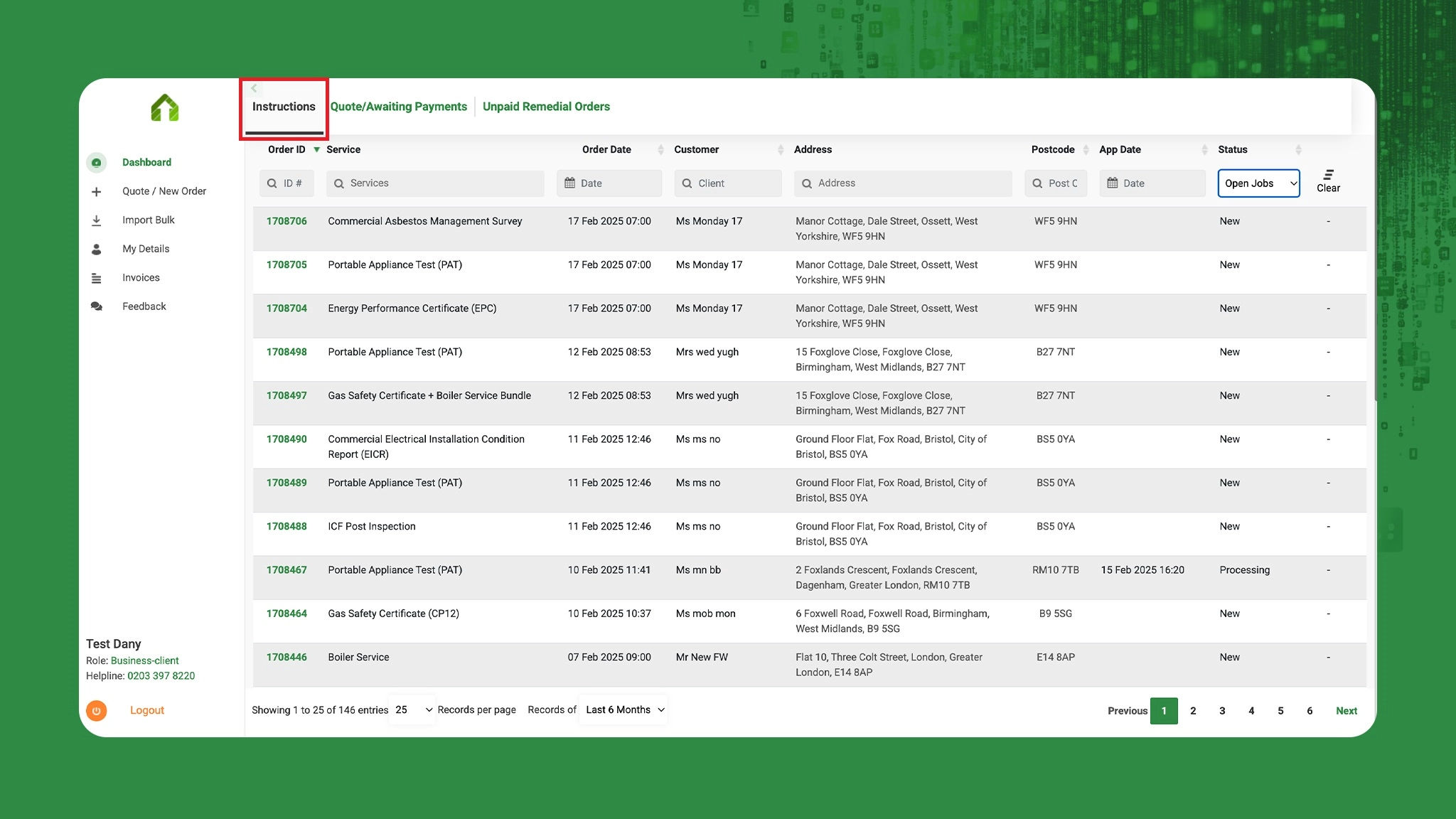The width and height of the screenshot is (1456, 819).
Task: Click the Feedback chat bubble icon
Action: (97, 306)
